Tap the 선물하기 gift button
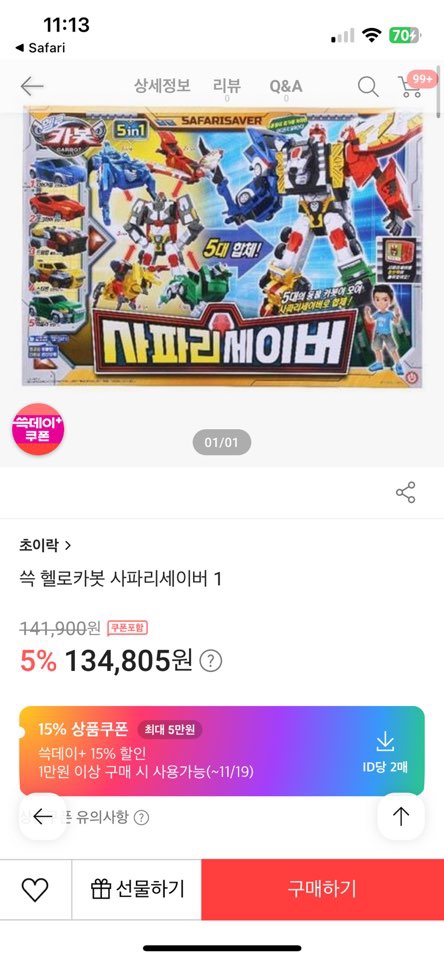Viewport: 444px width, 961px height. [x=137, y=889]
